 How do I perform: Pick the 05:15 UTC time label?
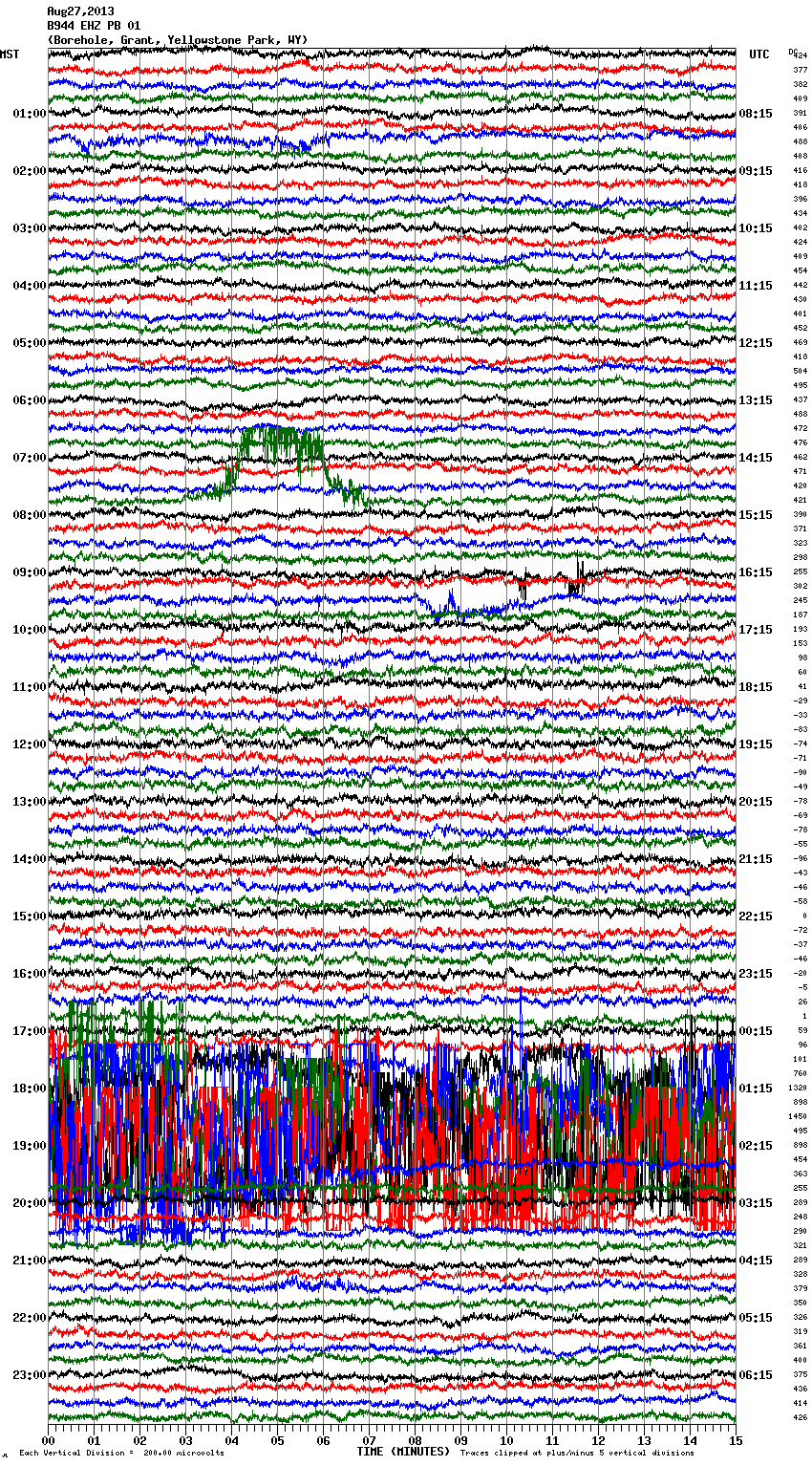(x=756, y=1318)
